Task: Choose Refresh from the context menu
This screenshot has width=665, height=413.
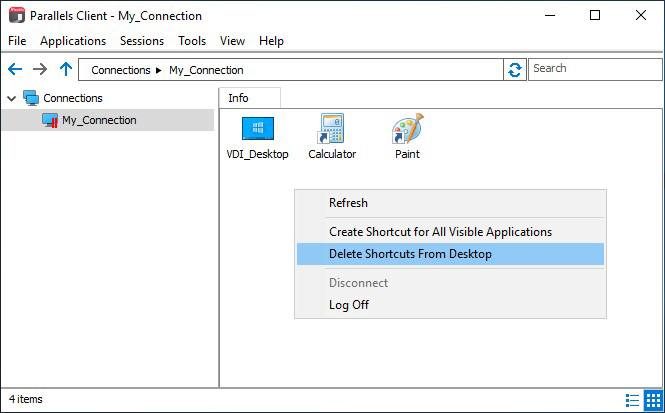Action: click(450, 203)
